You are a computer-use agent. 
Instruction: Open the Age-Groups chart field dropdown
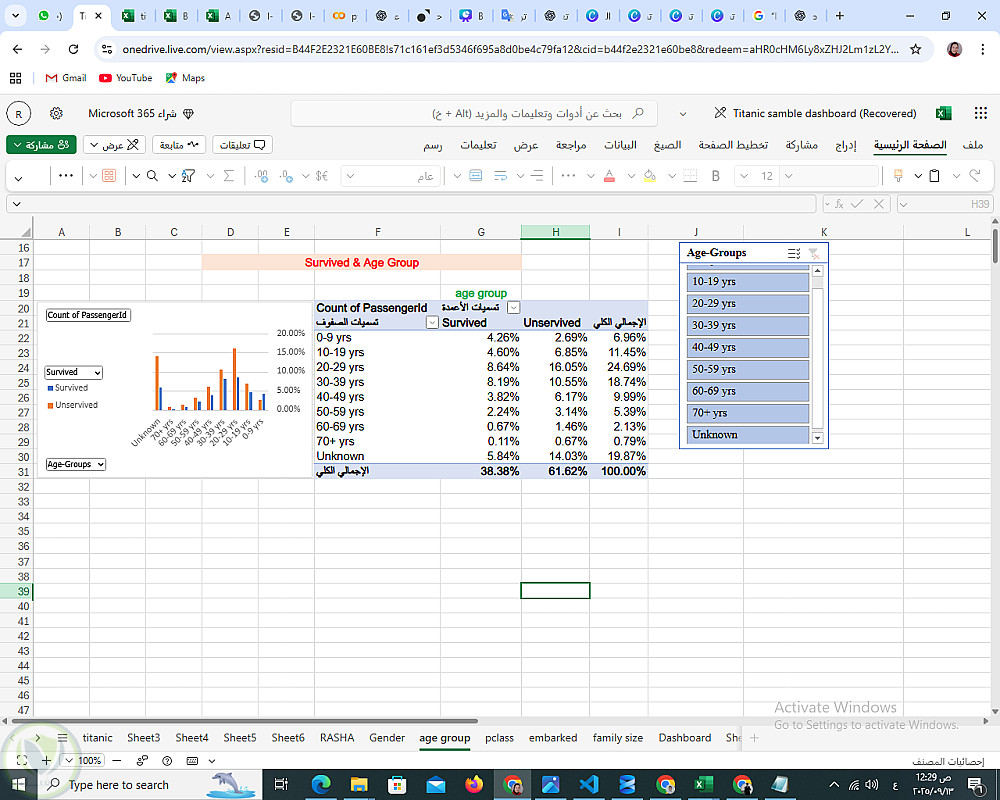(75, 464)
